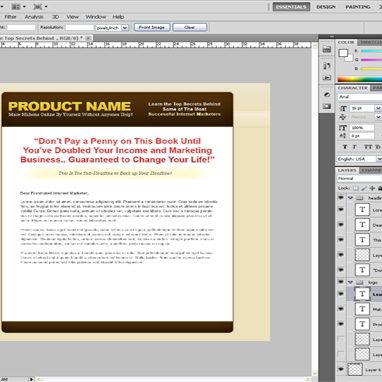This screenshot has height=382, width=382.
Task: Select the "Product" text layer thumbnail
Action: tap(362, 324)
